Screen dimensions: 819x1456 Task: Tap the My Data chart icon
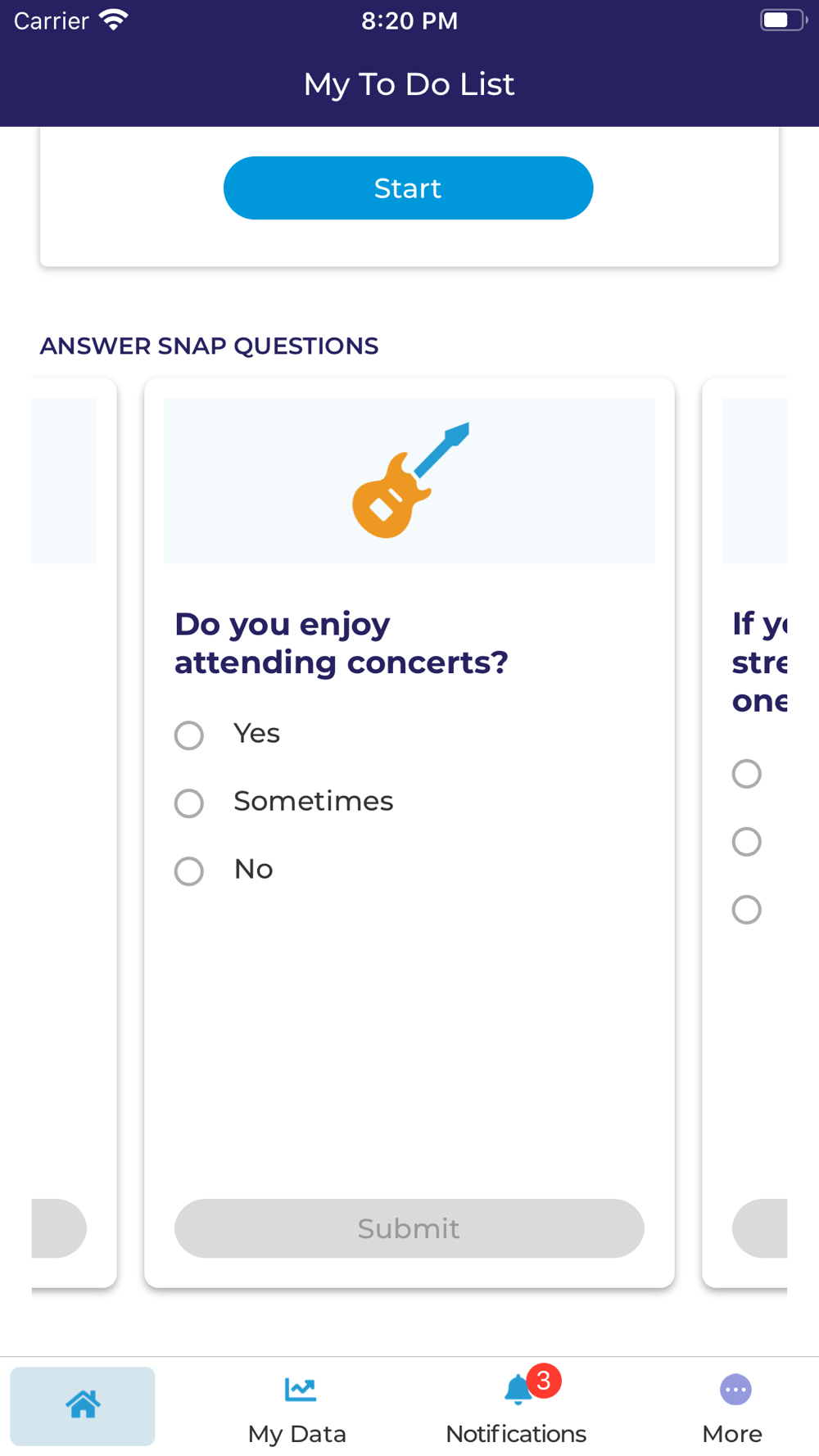point(300,1389)
